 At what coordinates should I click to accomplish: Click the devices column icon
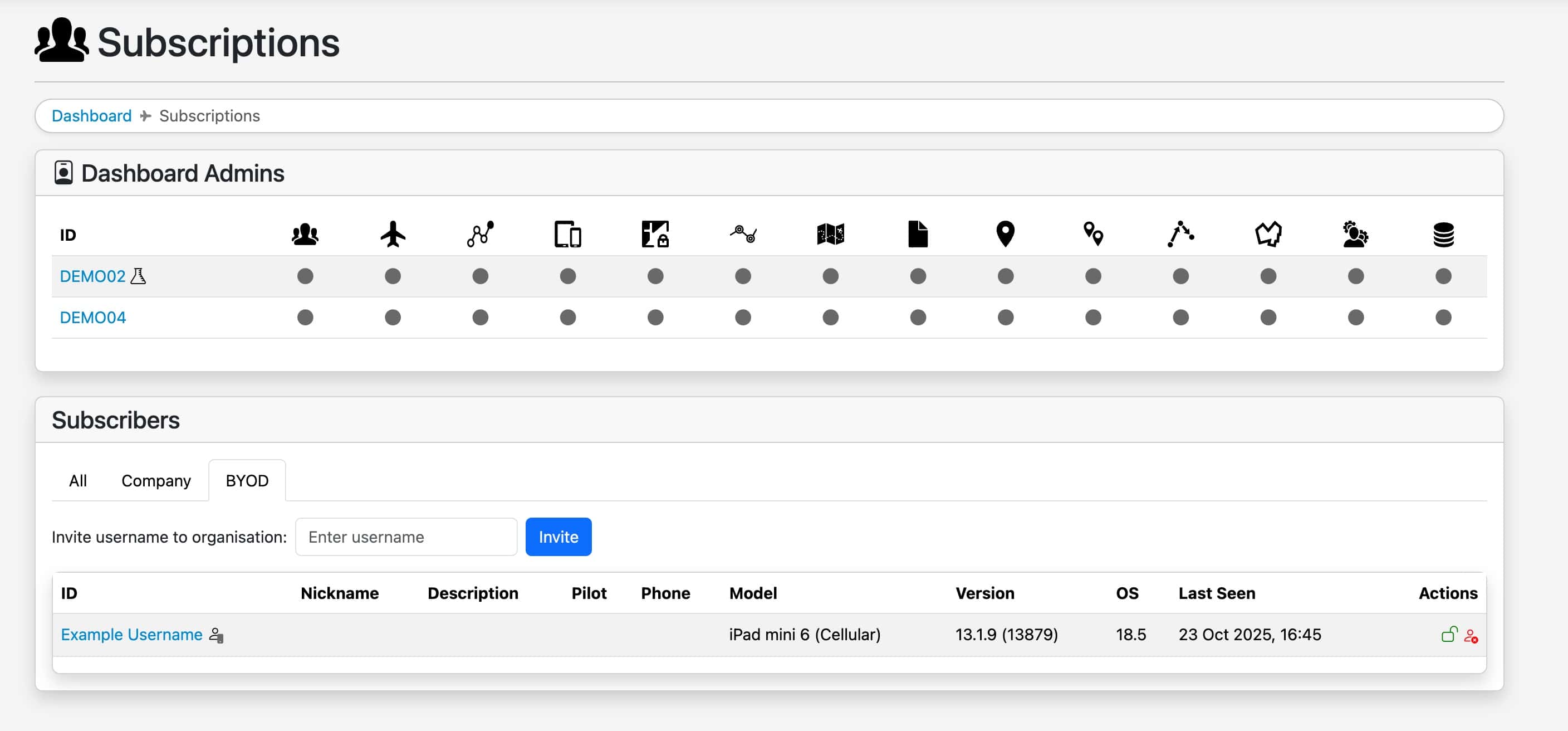click(567, 234)
